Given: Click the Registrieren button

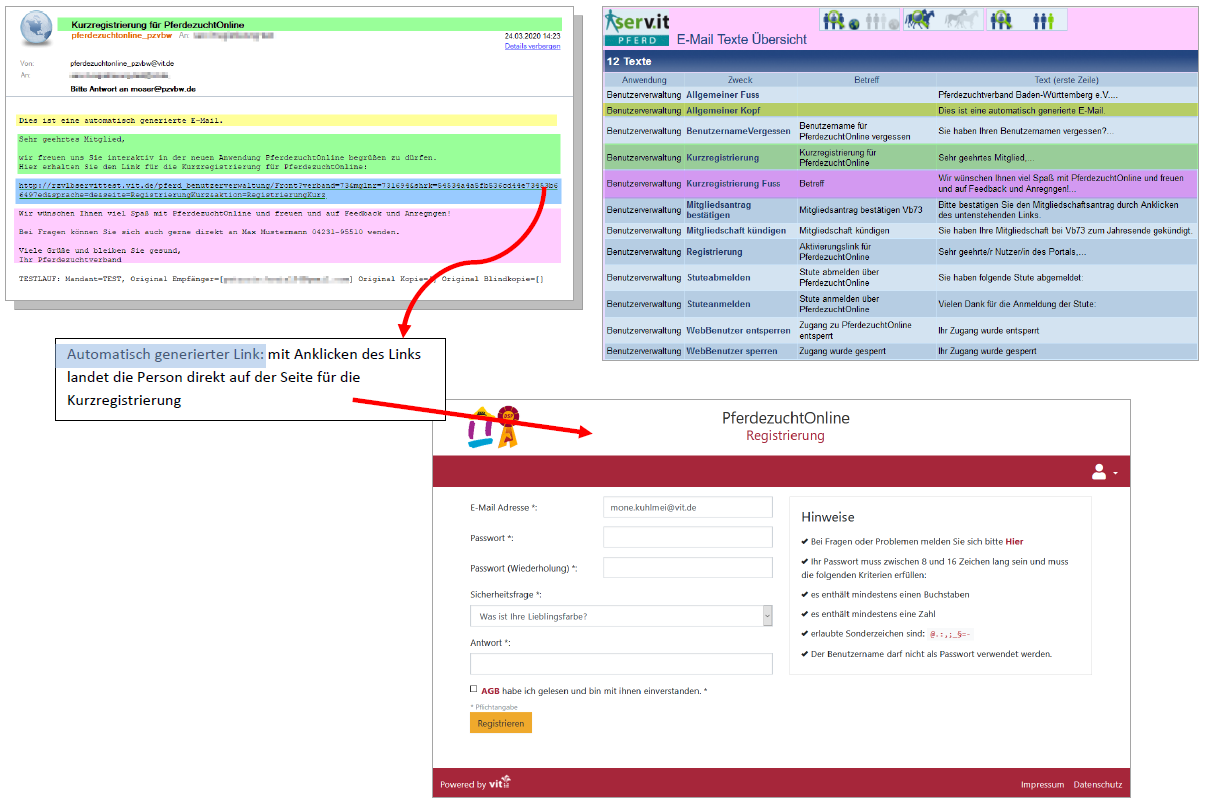Looking at the screenshot, I should point(501,723).
